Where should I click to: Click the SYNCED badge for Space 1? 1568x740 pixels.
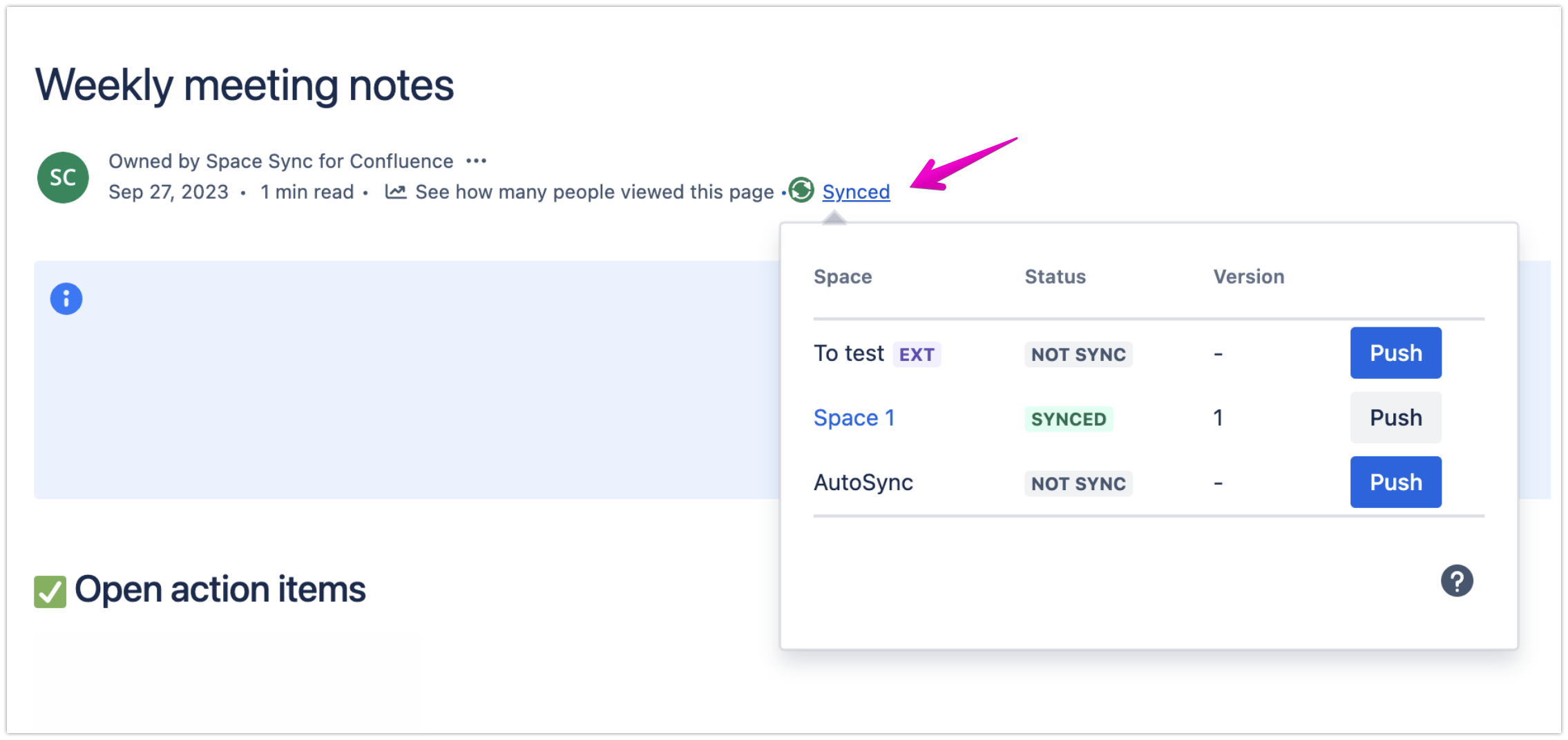coord(1069,419)
